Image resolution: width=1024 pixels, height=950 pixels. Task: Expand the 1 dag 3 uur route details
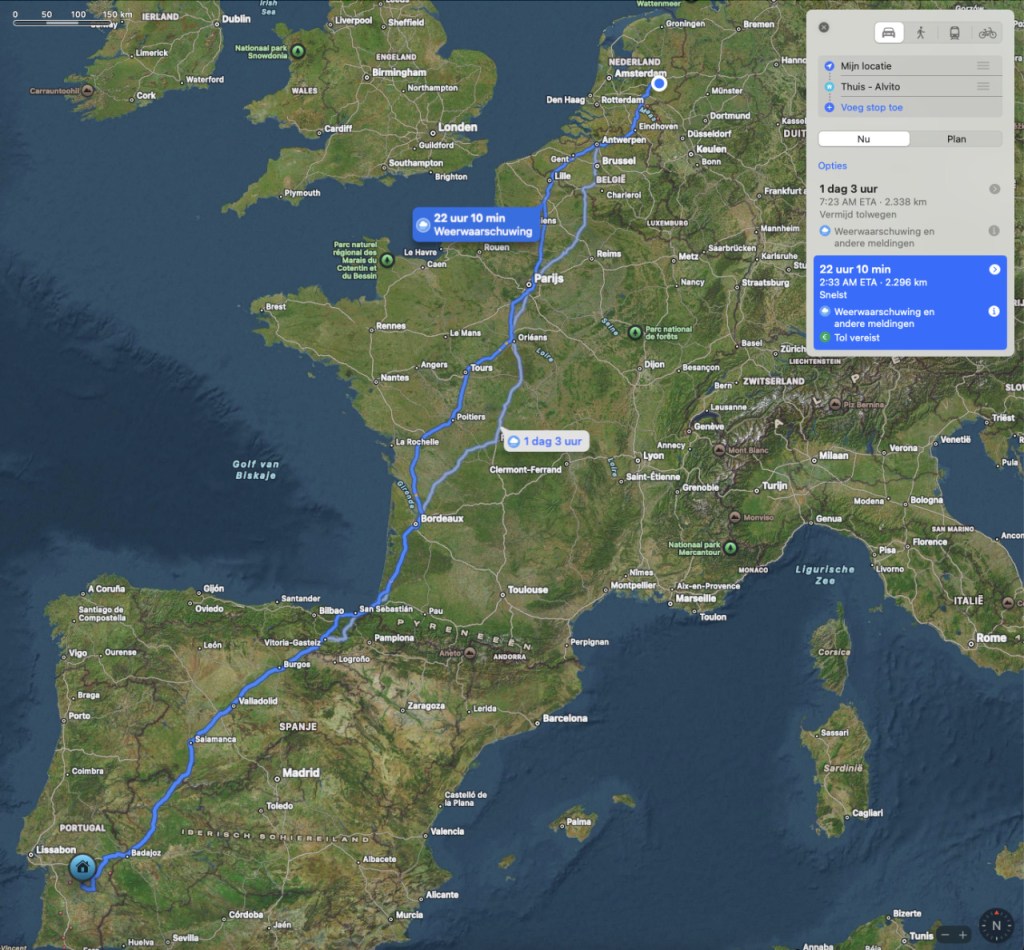(994, 188)
